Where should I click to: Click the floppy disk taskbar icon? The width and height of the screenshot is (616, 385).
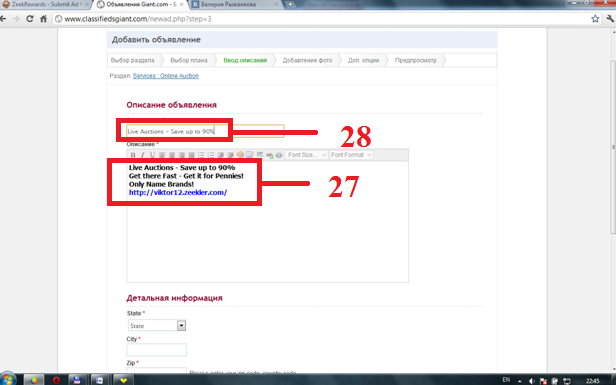77,380
